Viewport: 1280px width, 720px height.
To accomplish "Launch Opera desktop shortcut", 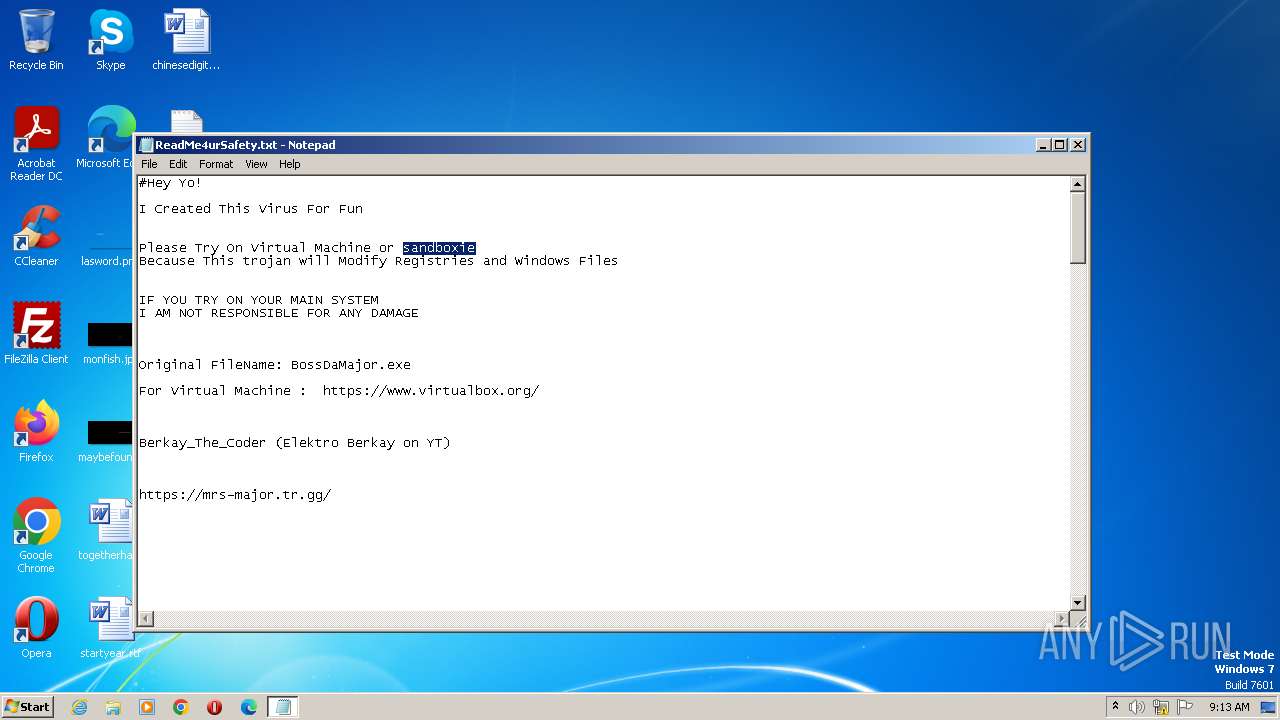I will [36, 628].
